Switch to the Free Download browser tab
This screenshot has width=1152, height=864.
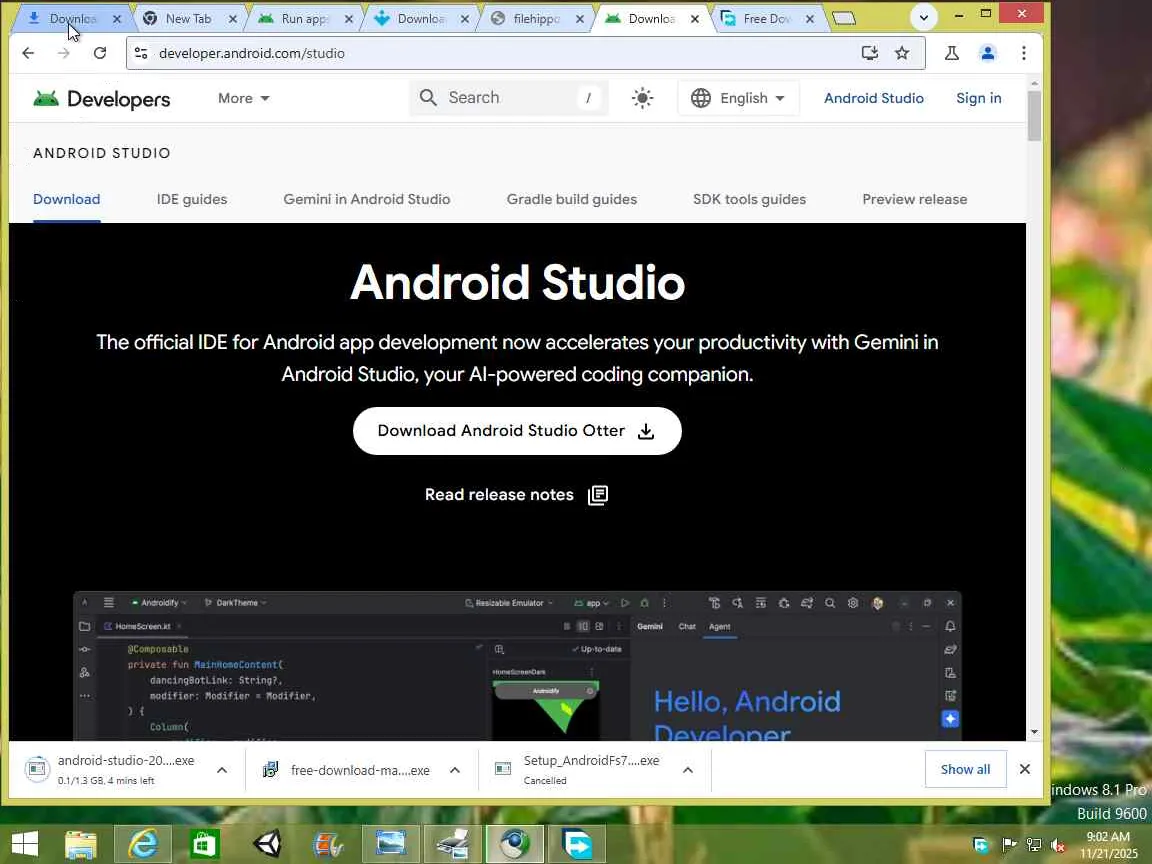coord(765,19)
